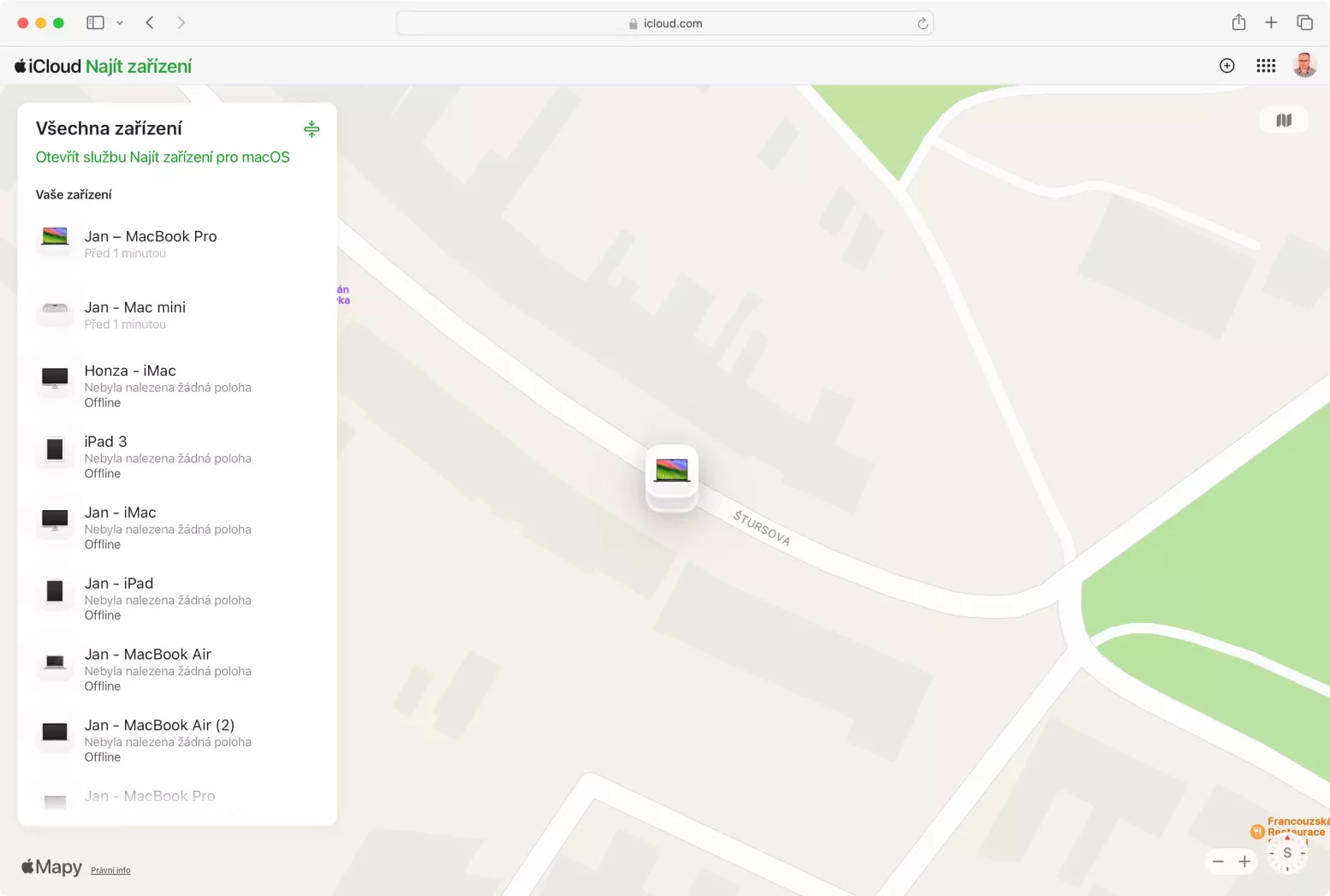Expand the sidebar options dropdown arrow
The width and height of the screenshot is (1330, 896).
pos(120,23)
